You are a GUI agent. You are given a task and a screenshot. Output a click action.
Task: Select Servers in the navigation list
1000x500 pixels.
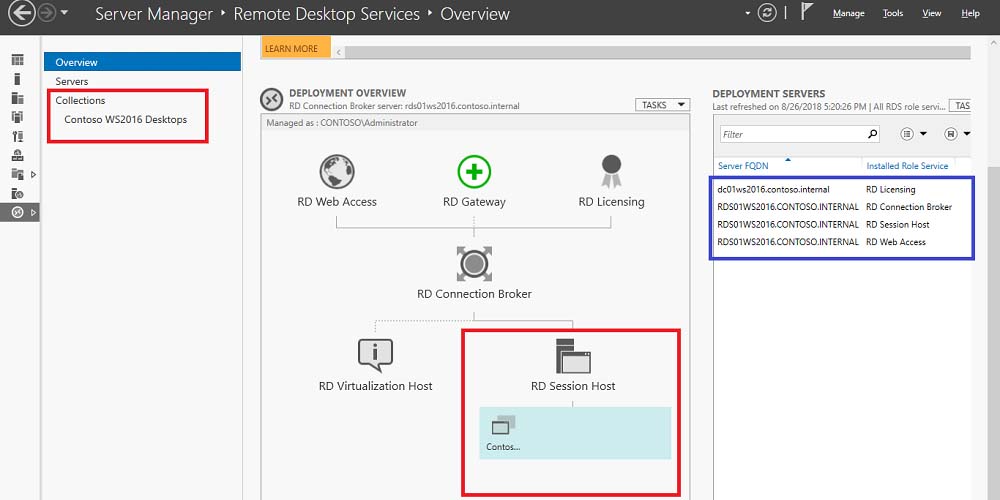pos(71,81)
